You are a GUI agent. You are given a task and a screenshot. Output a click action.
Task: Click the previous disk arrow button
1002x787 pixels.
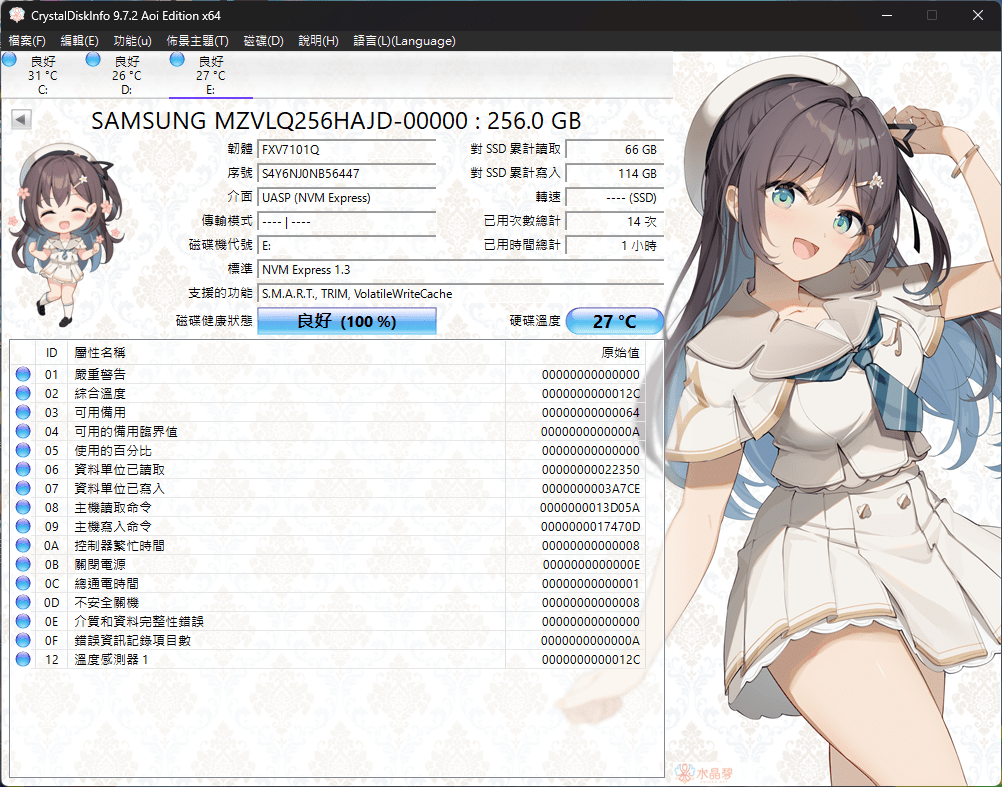click(21, 119)
